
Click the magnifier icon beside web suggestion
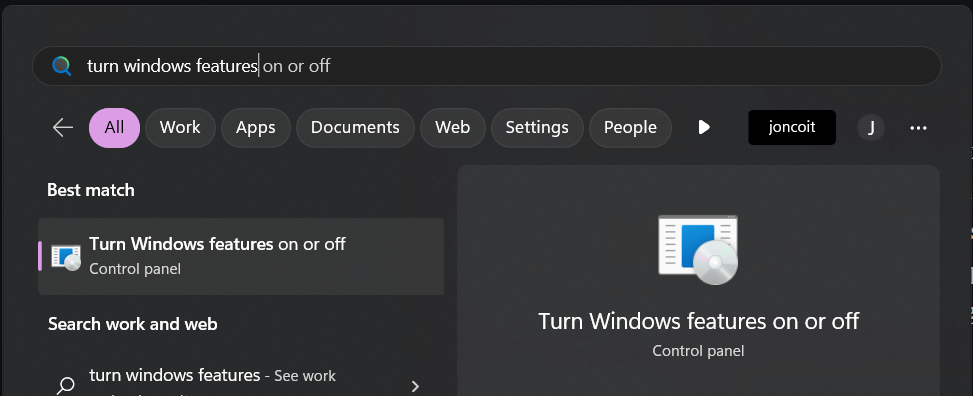point(65,386)
